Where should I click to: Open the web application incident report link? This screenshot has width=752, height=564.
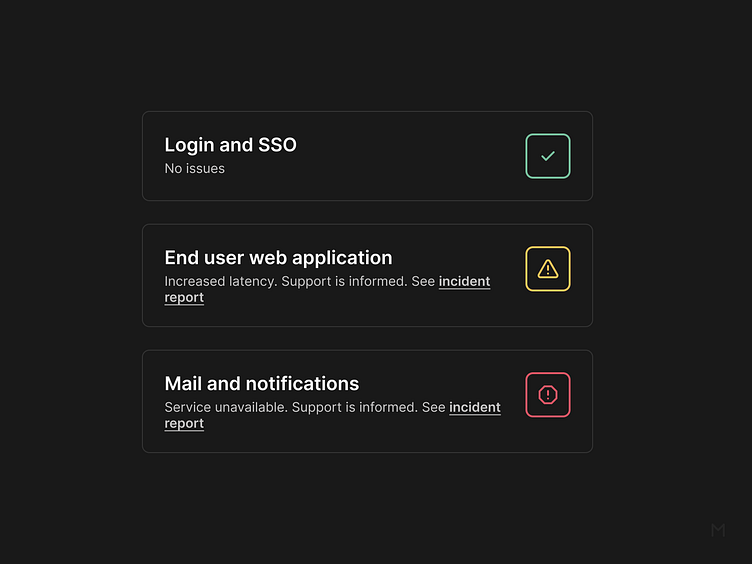[x=464, y=282]
